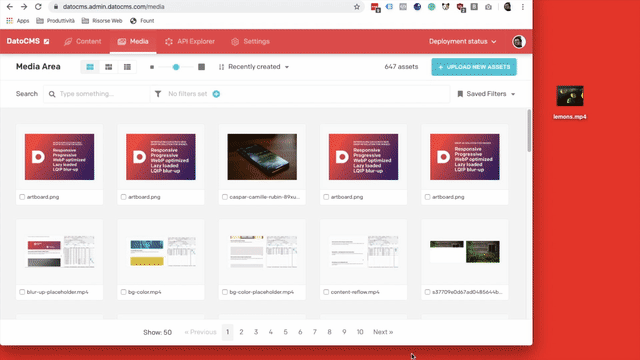Screen dimensions: 640x360
Task: Click the Upload New Assets button
Action: pos(474,67)
